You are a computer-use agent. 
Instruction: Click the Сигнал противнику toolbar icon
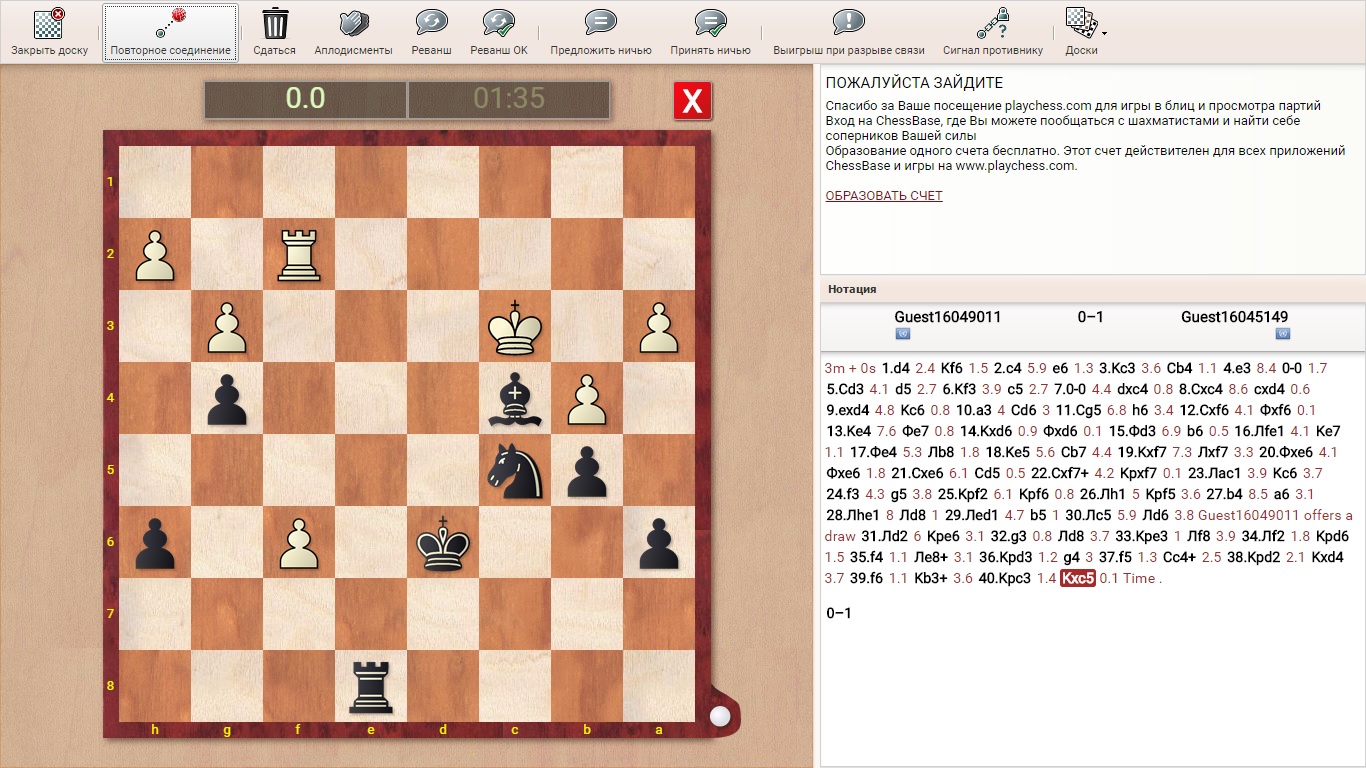(x=992, y=23)
